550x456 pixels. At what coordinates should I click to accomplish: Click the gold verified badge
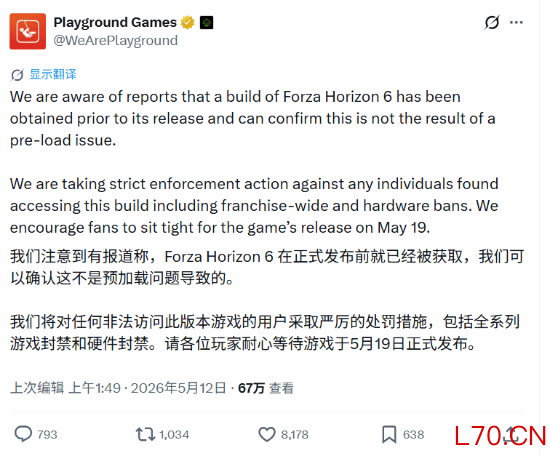[x=187, y=22]
